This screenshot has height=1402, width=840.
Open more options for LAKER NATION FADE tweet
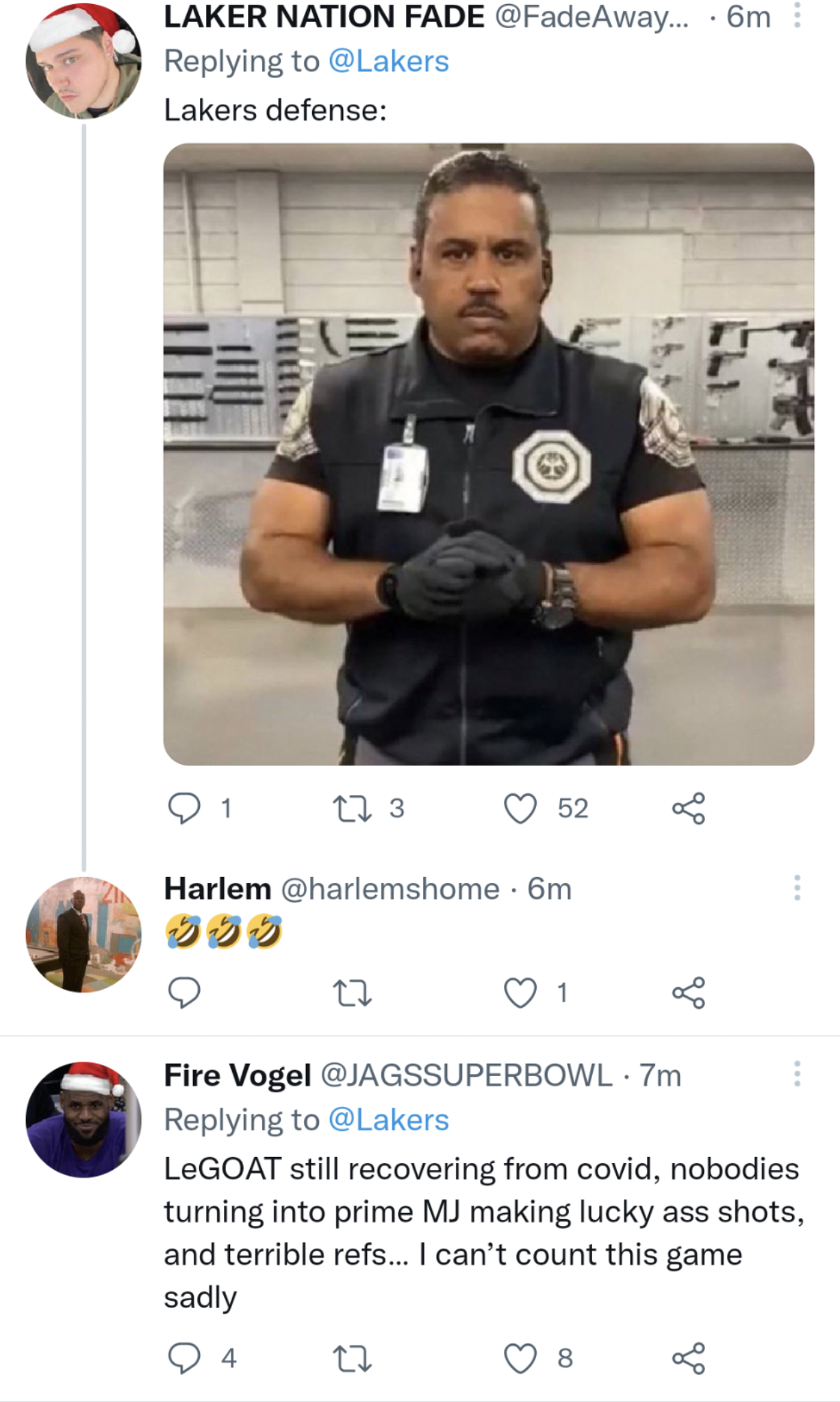(797, 16)
